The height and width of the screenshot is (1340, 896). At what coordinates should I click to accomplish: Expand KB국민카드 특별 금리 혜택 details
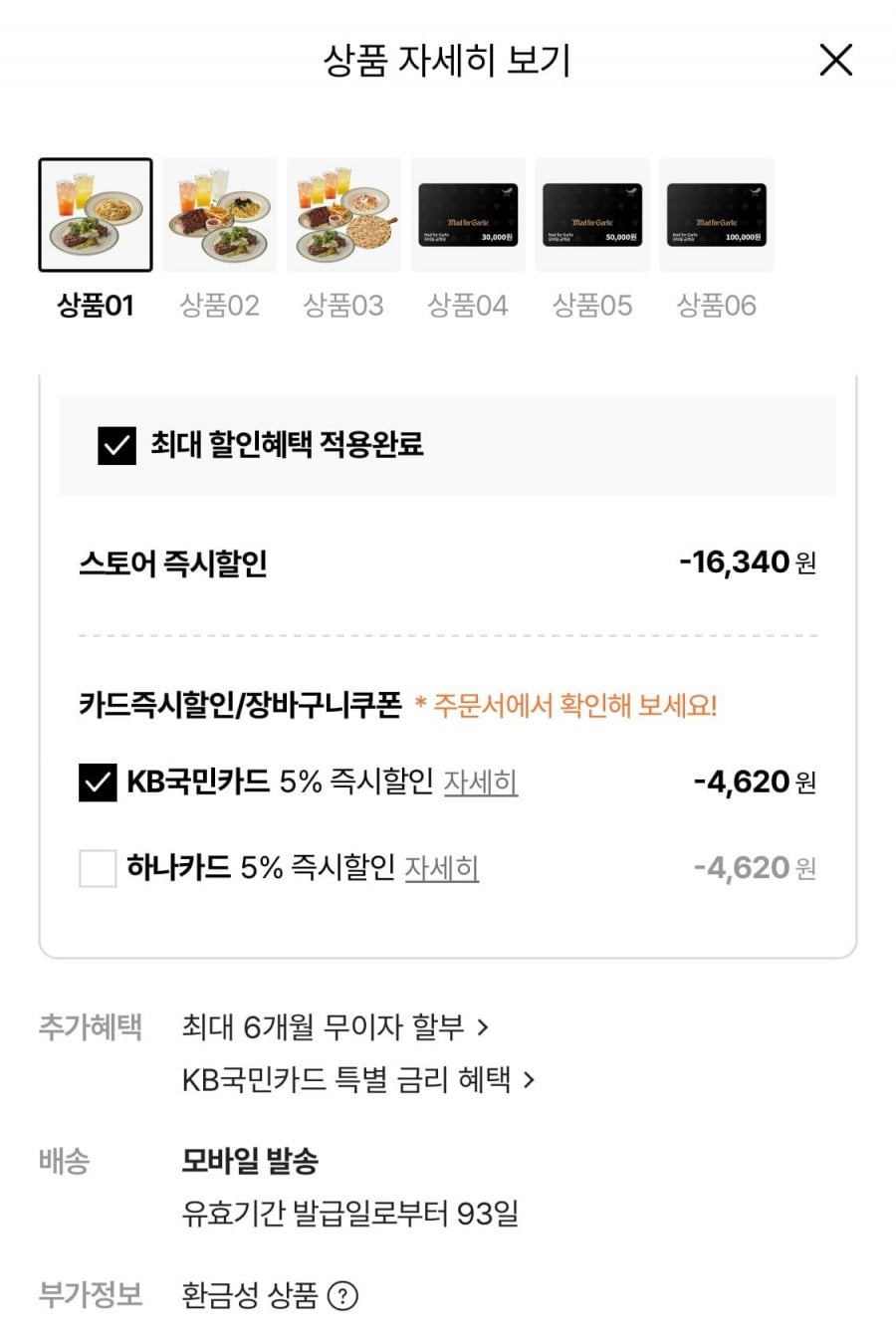click(358, 1079)
